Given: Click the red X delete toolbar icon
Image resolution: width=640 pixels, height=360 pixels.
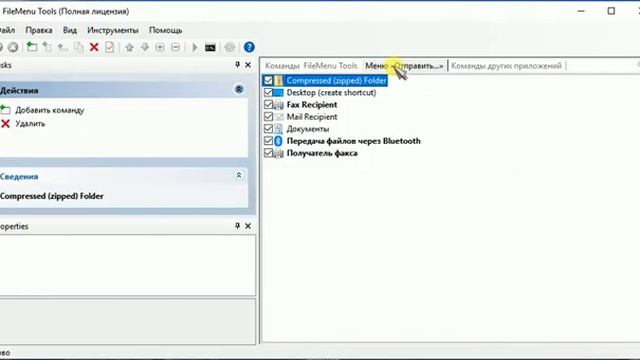Looking at the screenshot, I should (94, 47).
